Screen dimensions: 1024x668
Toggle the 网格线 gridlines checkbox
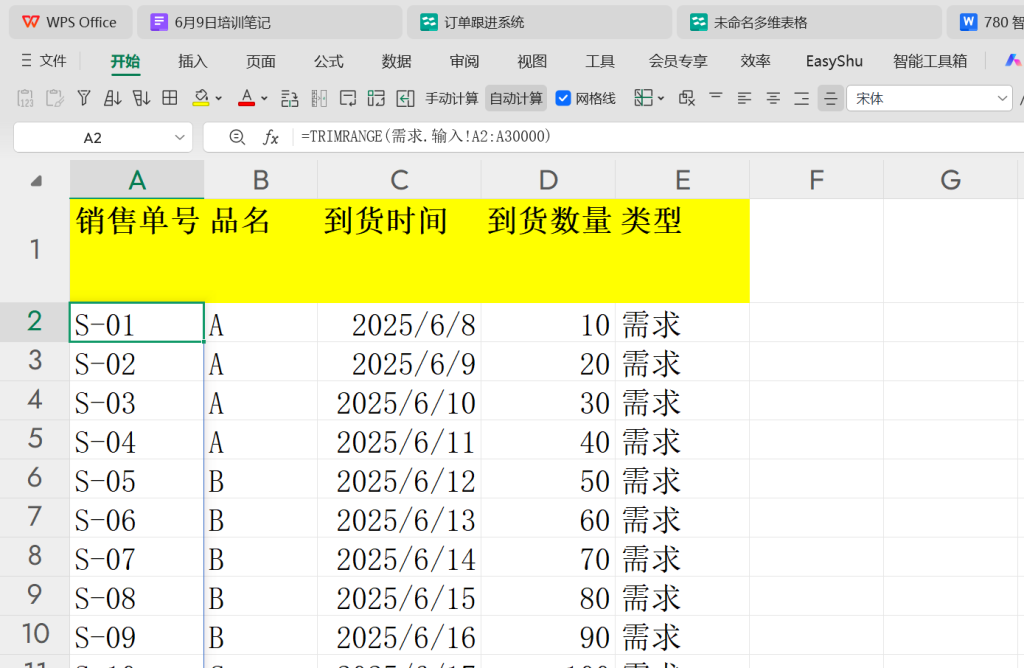pos(563,99)
